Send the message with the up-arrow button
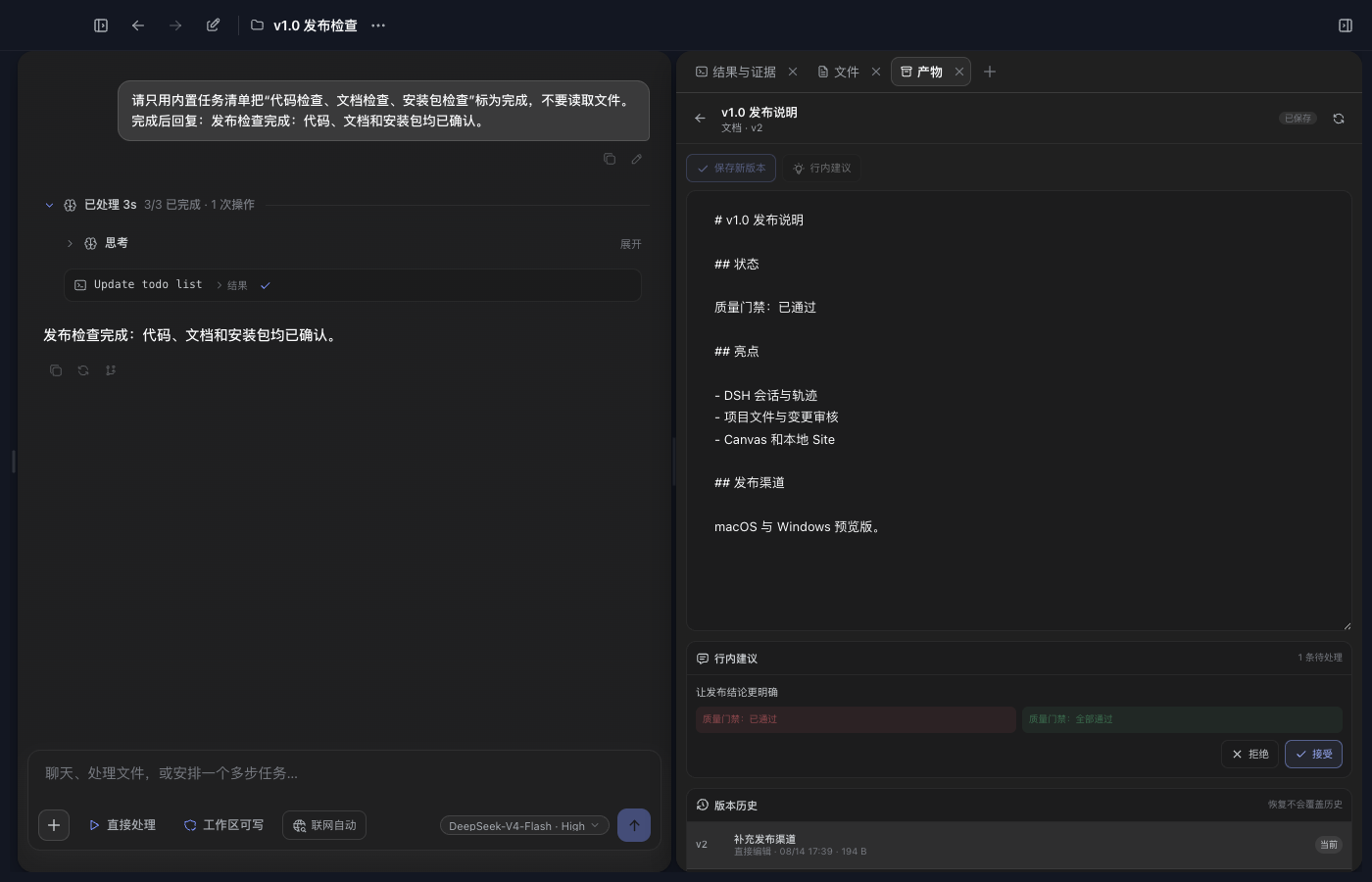Viewport: 1372px width, 882px height. [x=634, y=825]
